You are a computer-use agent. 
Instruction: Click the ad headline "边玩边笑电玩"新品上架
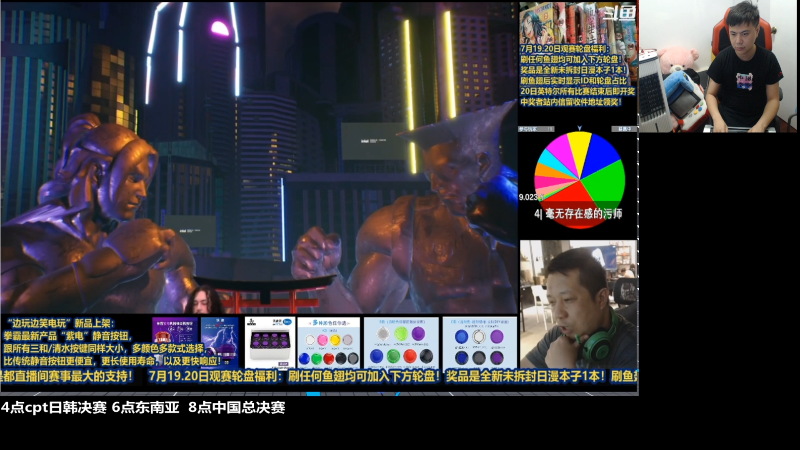tap(61, 323)
